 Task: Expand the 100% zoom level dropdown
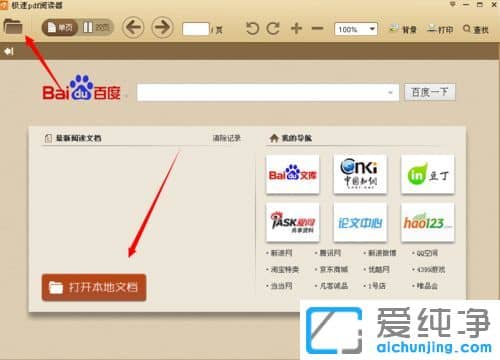point(372,29)
